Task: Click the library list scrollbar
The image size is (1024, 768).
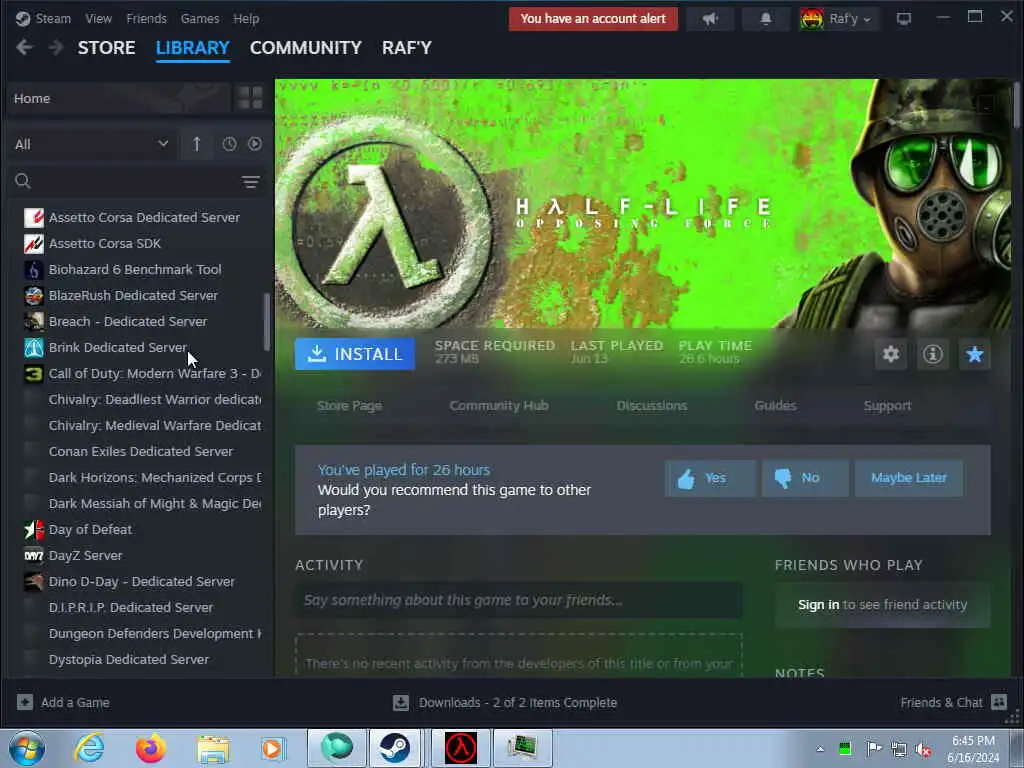Action: point(266,321)
